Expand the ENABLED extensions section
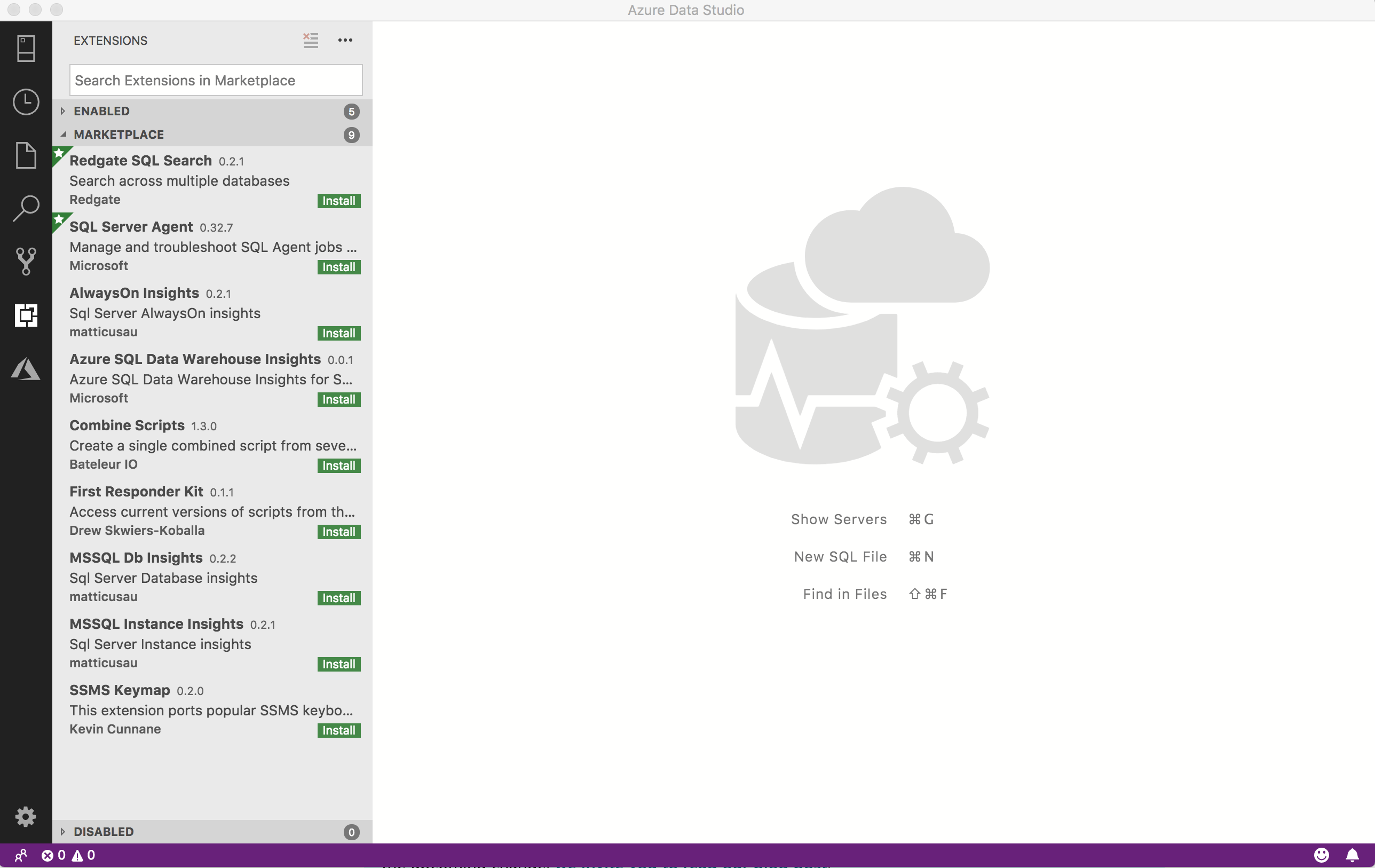Viewport: 1375px width, 868px height. click(x=62, y=111)
